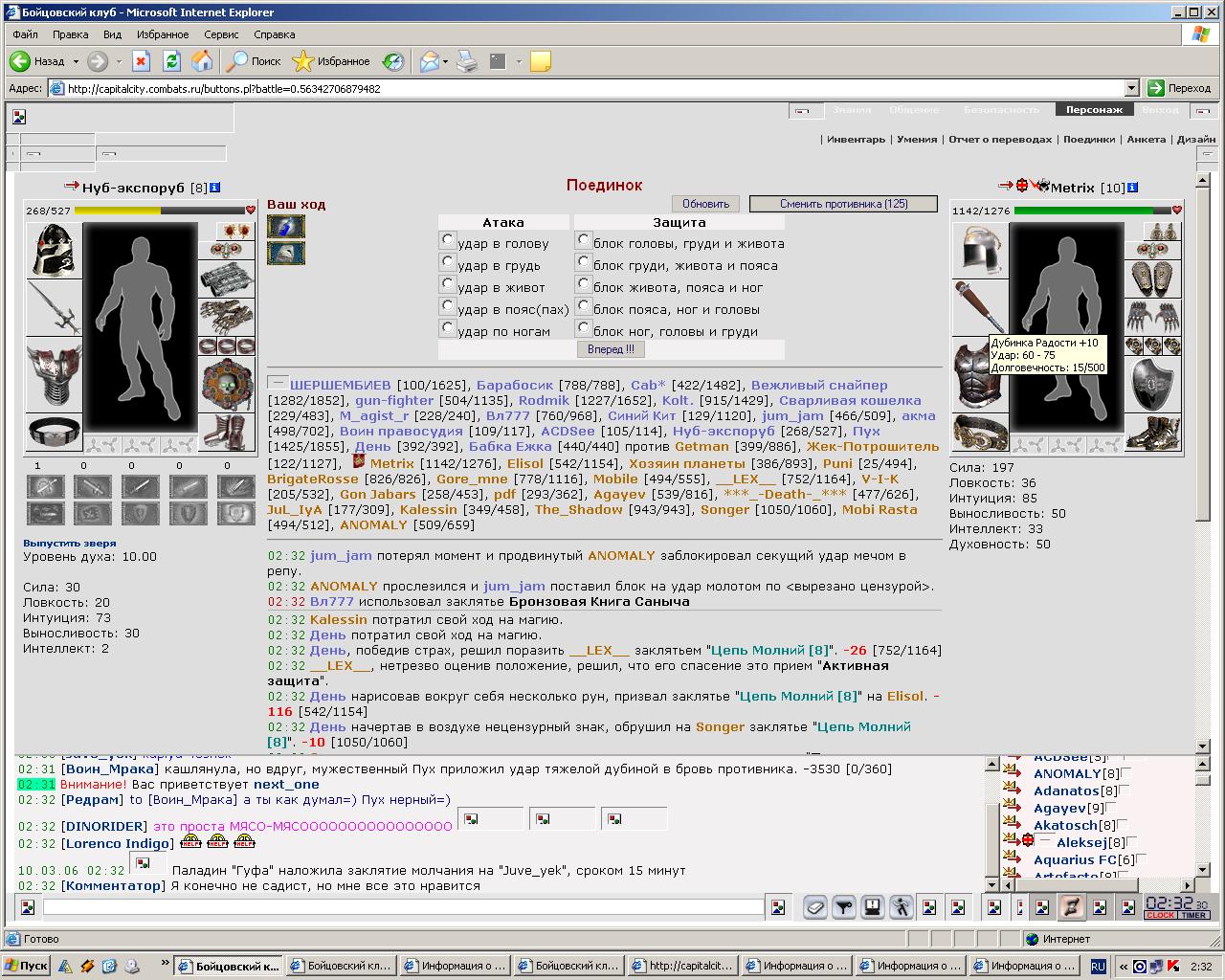Click the Дубинка Радости club weapon icon

point(980,307)
